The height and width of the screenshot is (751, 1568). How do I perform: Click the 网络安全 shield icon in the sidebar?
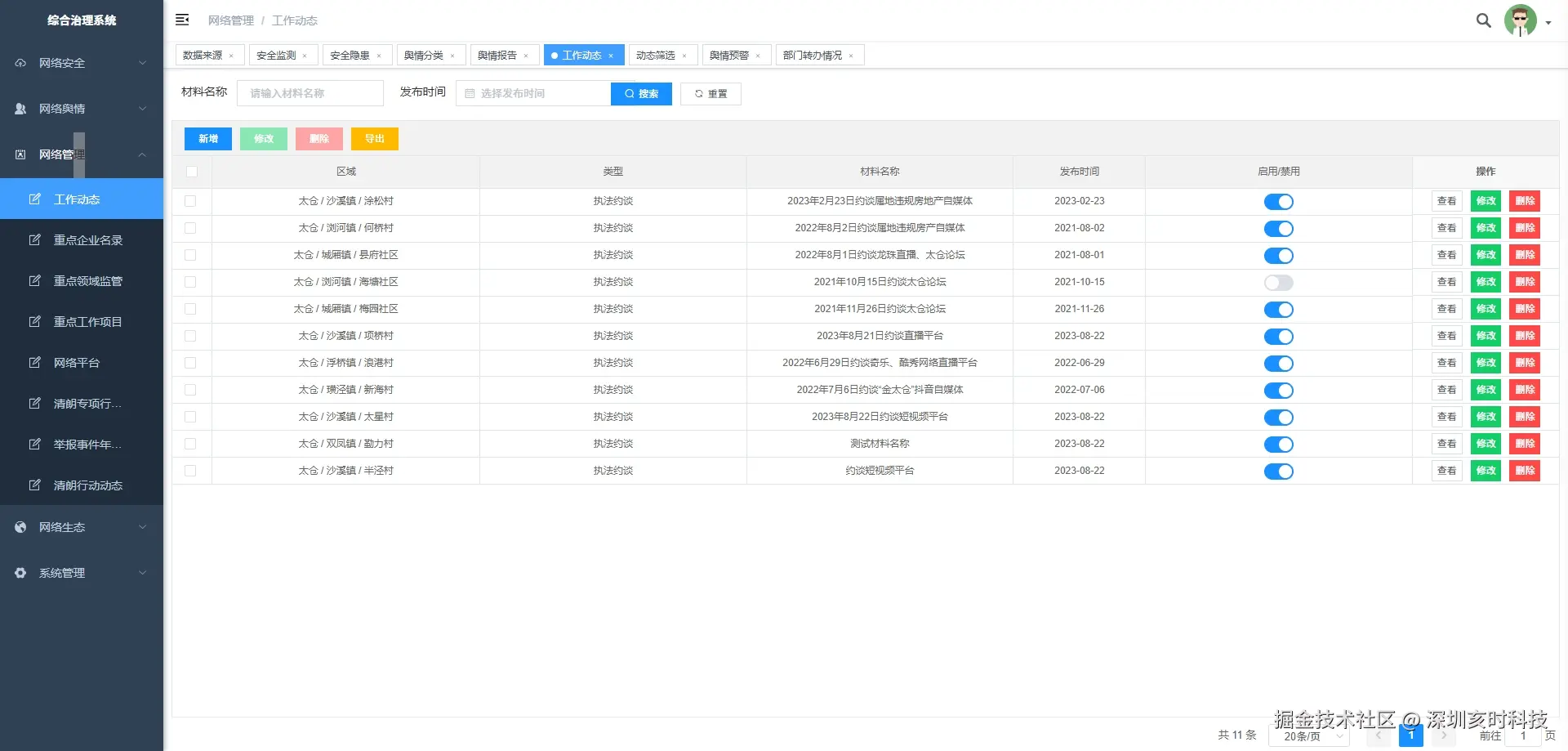pyautogui.click(x=20, y=63)
